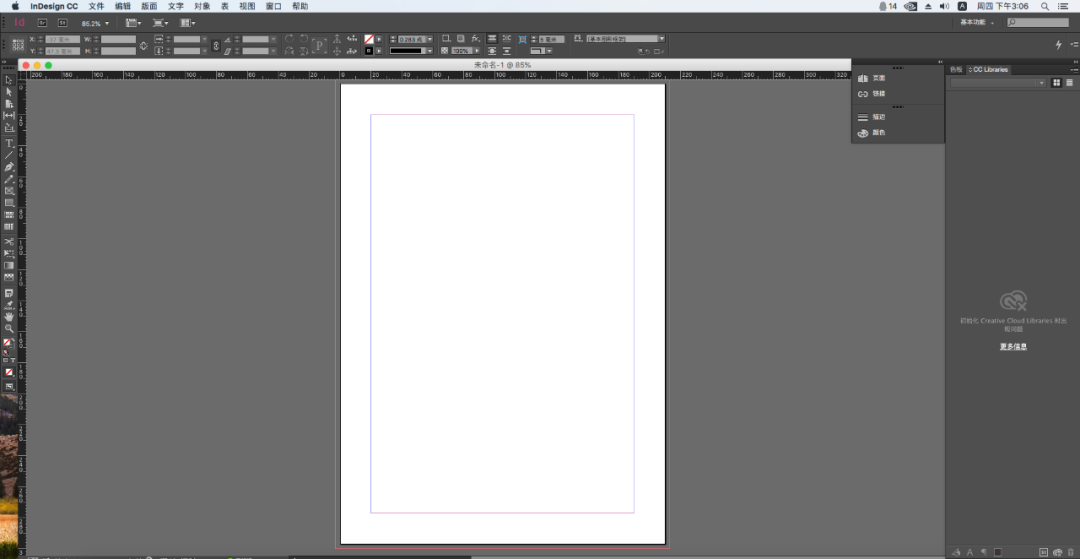Click the opacity 100% field
Image resolution: width=1080 pixels, height=559 pixels.
coord(461,51)
